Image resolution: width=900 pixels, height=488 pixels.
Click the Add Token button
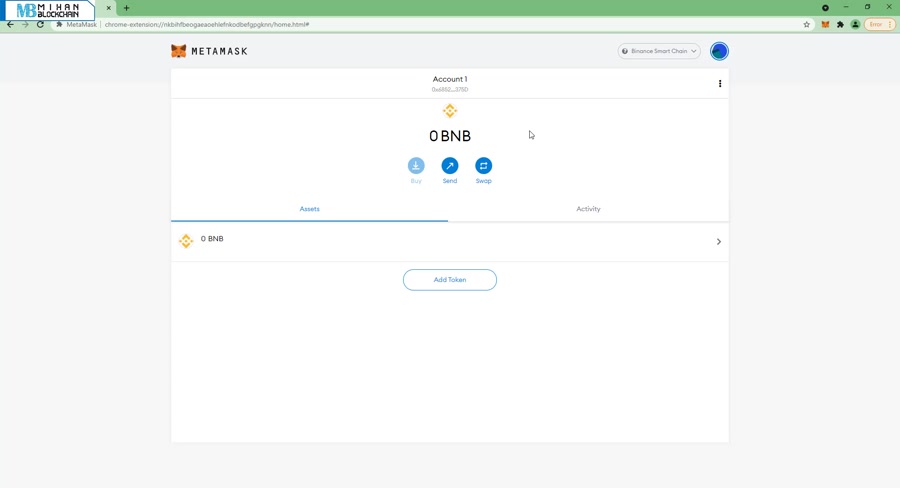[x=450, y=280]
